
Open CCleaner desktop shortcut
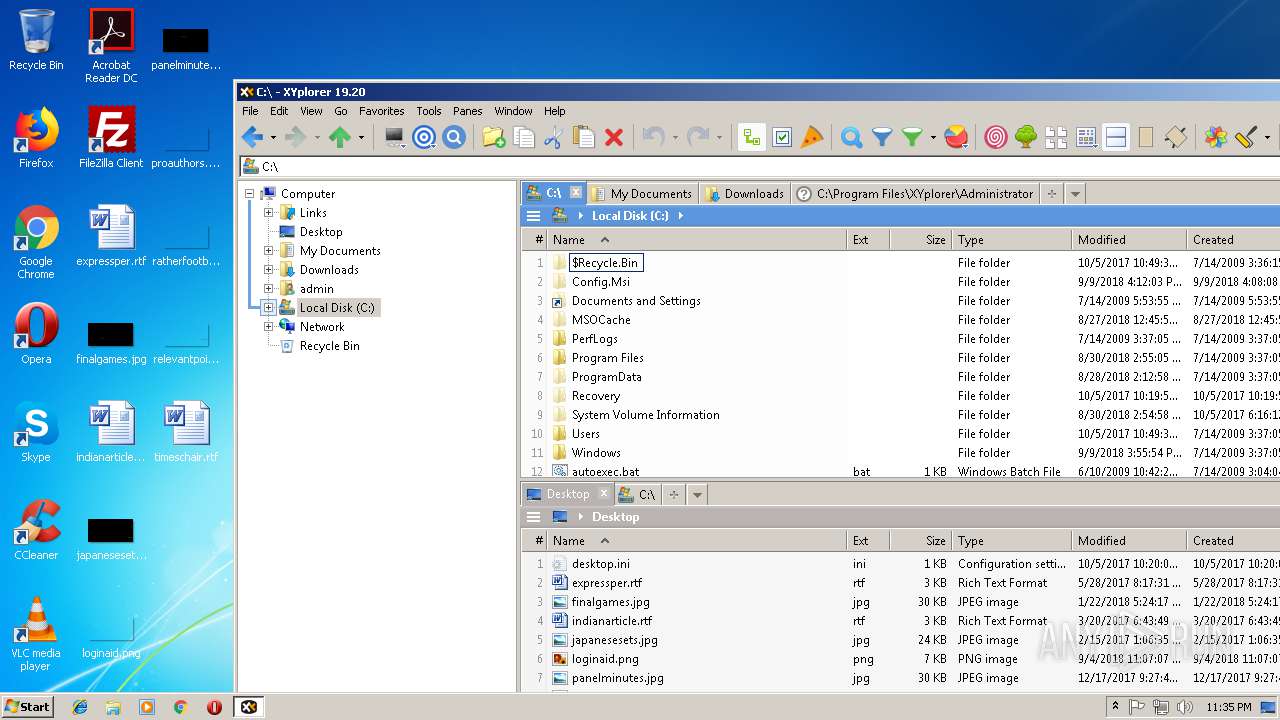pos(36,530)
